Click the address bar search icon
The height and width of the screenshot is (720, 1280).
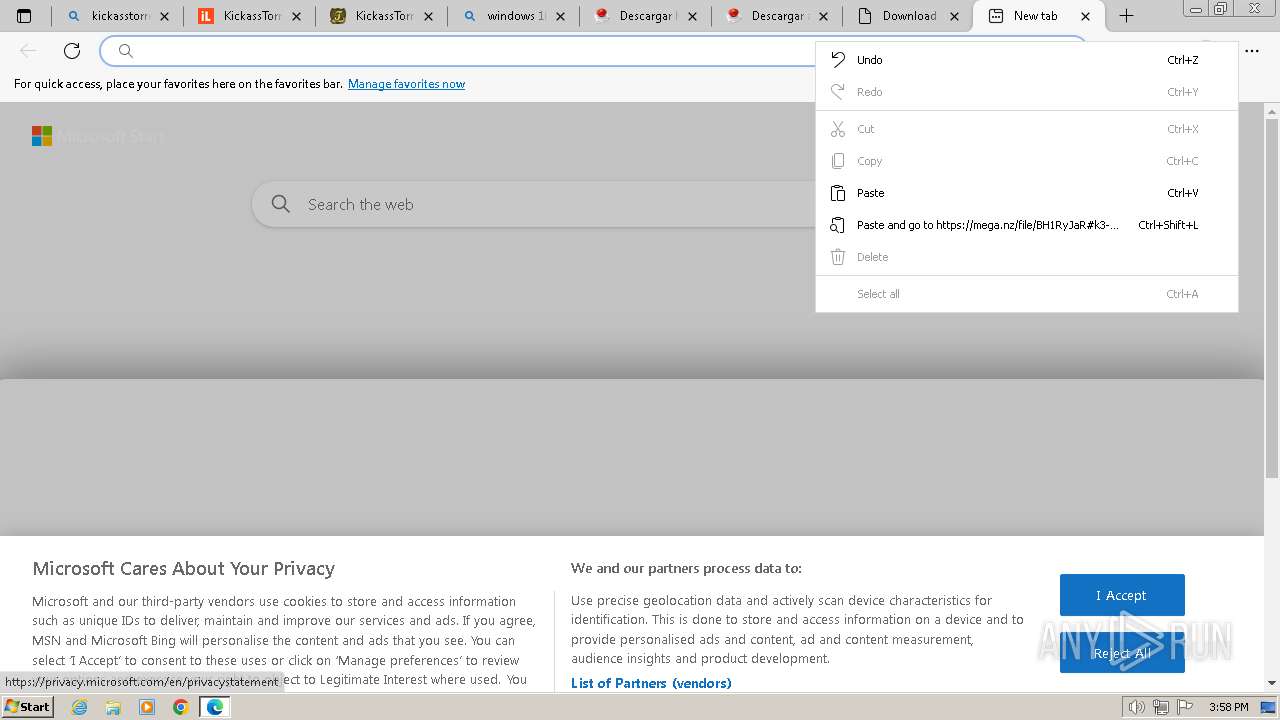pos(126,51)
